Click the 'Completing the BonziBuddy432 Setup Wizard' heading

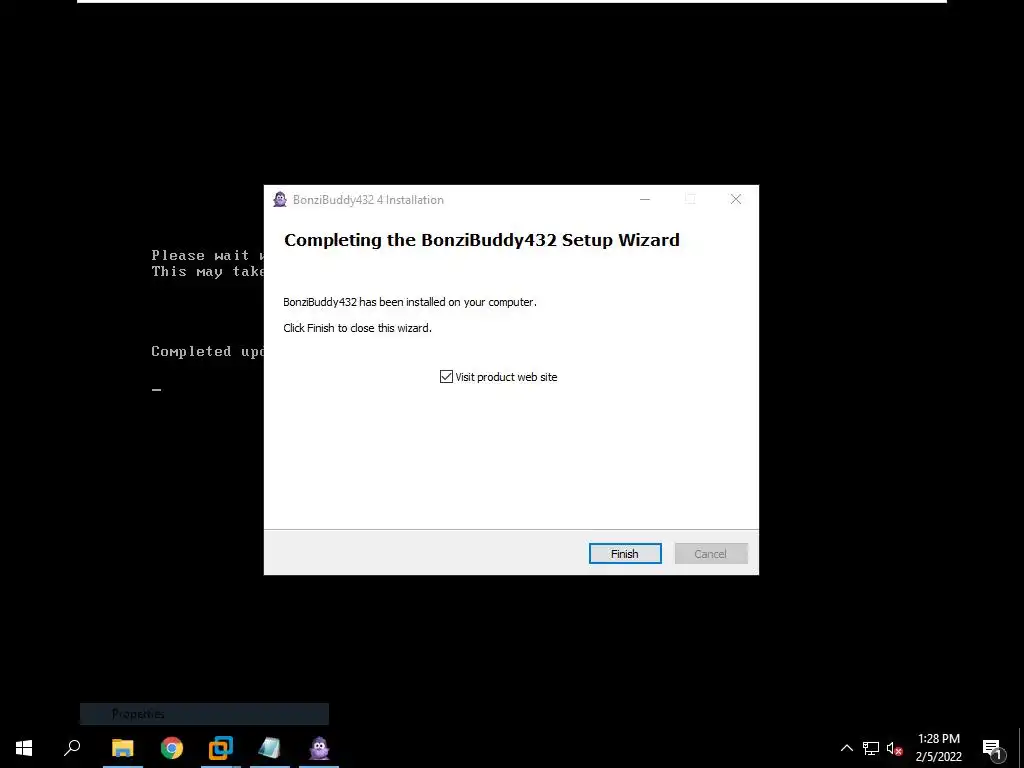[x=482, y=240]
